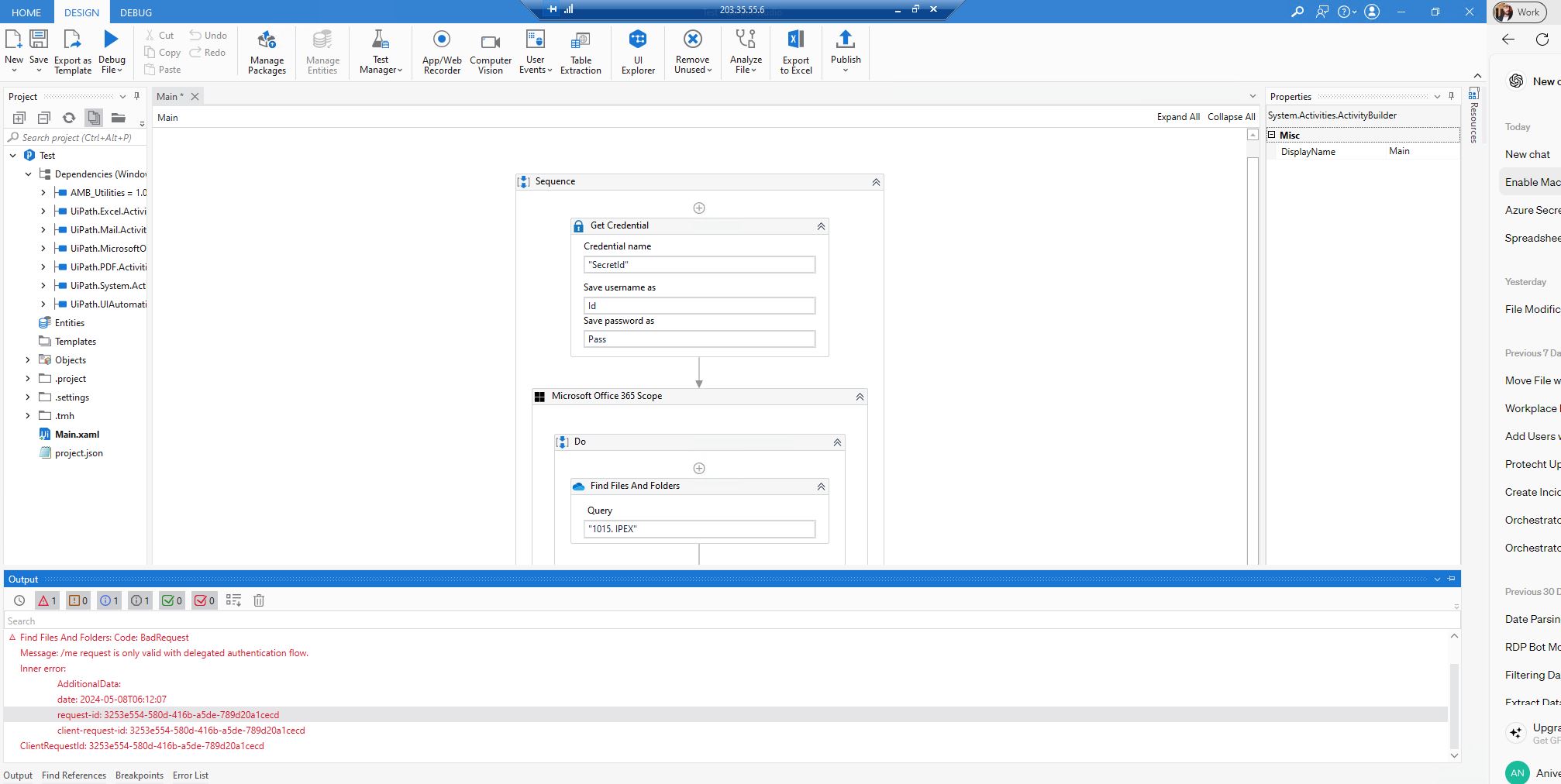Image resolution: width=1561 pixels, height=784 pixels.
Task: Open the Find References bottom tab
Action: tap(74, 775)
